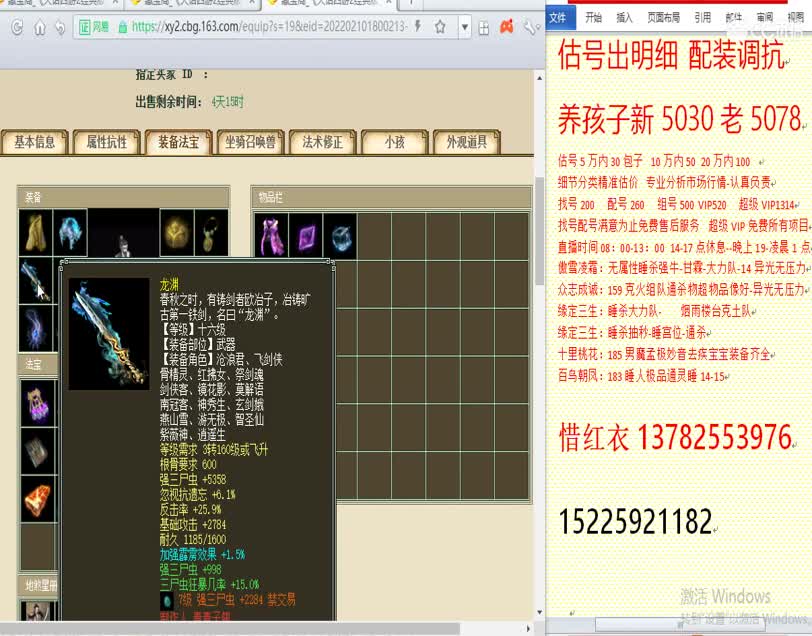Open the 法术修正 tab
Image resolution: width=812 pixels, height=636 pixels.
pyautogui.click(x=323, y=142)
